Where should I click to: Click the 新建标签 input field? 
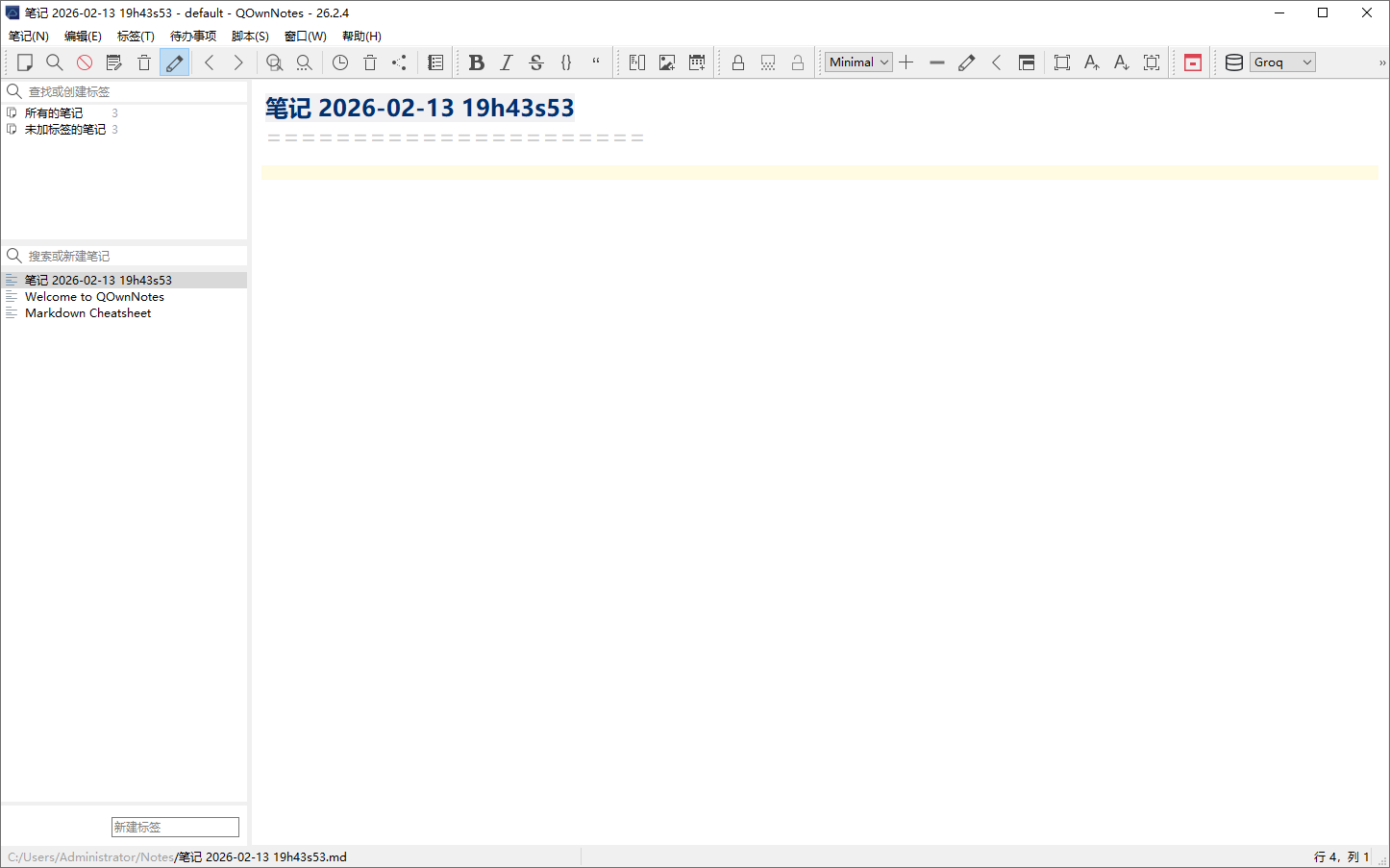pos(175,827)
